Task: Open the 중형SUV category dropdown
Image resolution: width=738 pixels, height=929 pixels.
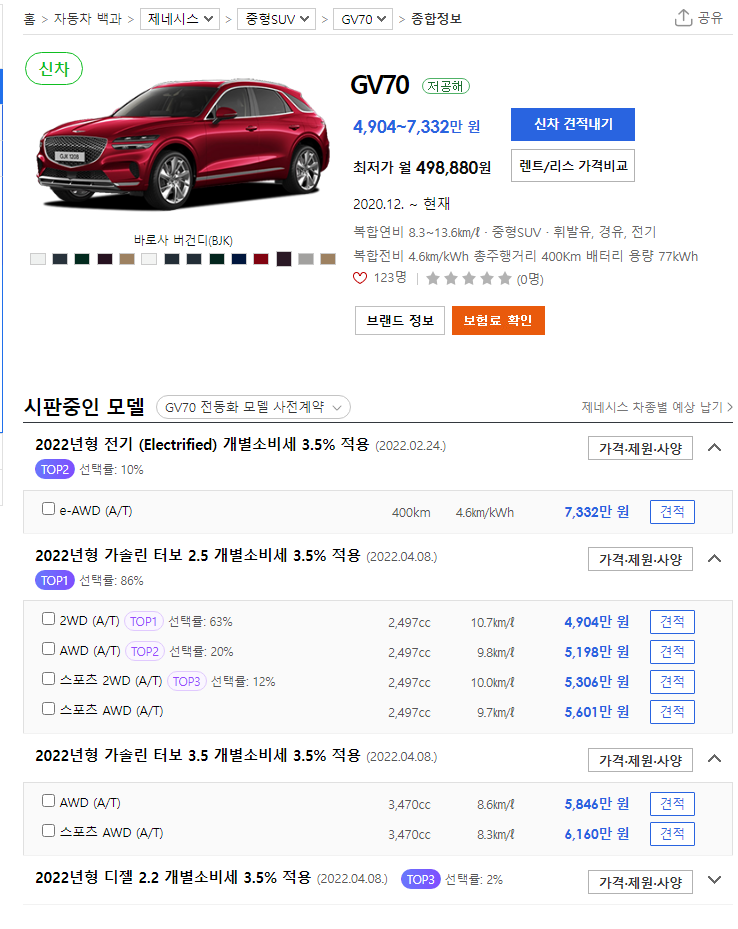Action: (x=277, y=19)
